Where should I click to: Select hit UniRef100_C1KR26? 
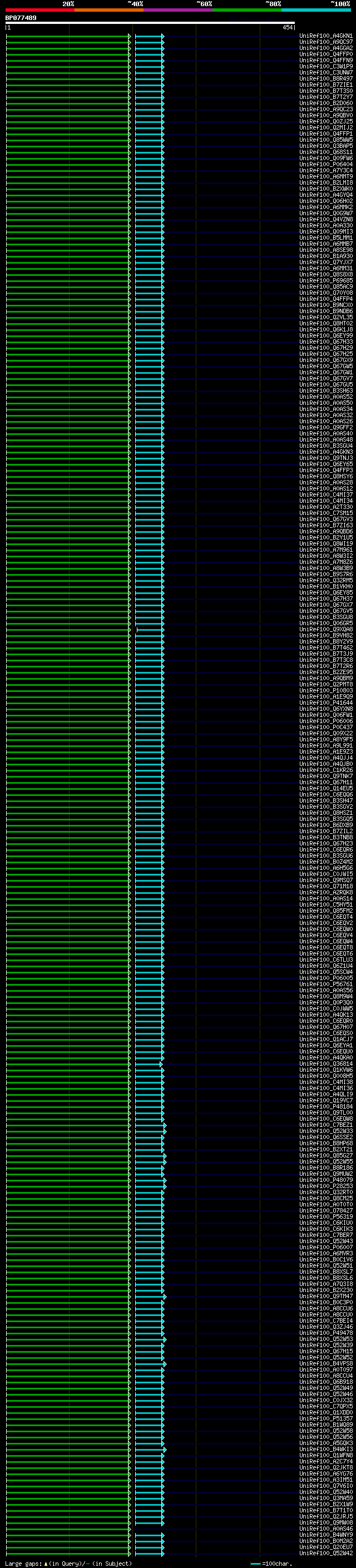click(x=325, y=770)
